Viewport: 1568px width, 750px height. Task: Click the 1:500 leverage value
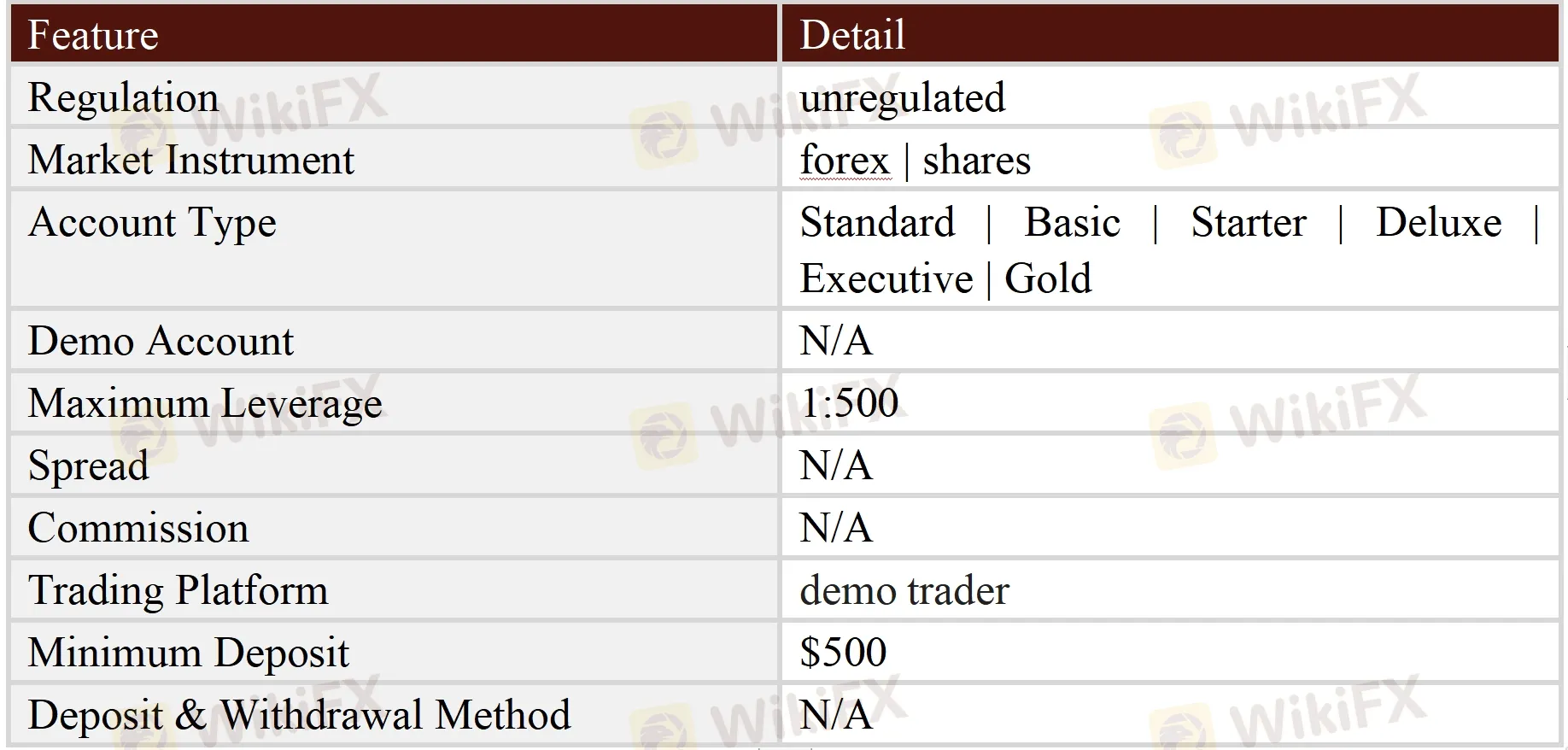pos(849,403)
